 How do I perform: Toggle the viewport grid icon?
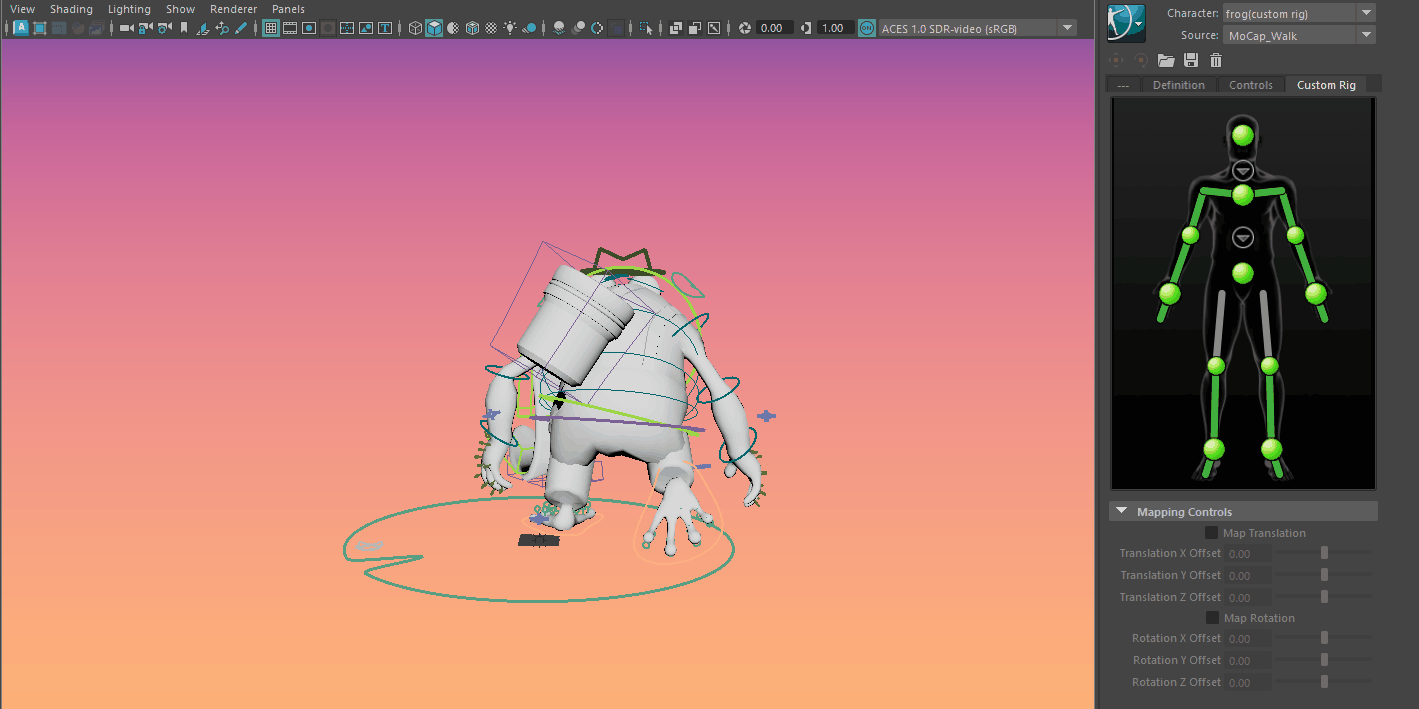click(x=271, y=28)
